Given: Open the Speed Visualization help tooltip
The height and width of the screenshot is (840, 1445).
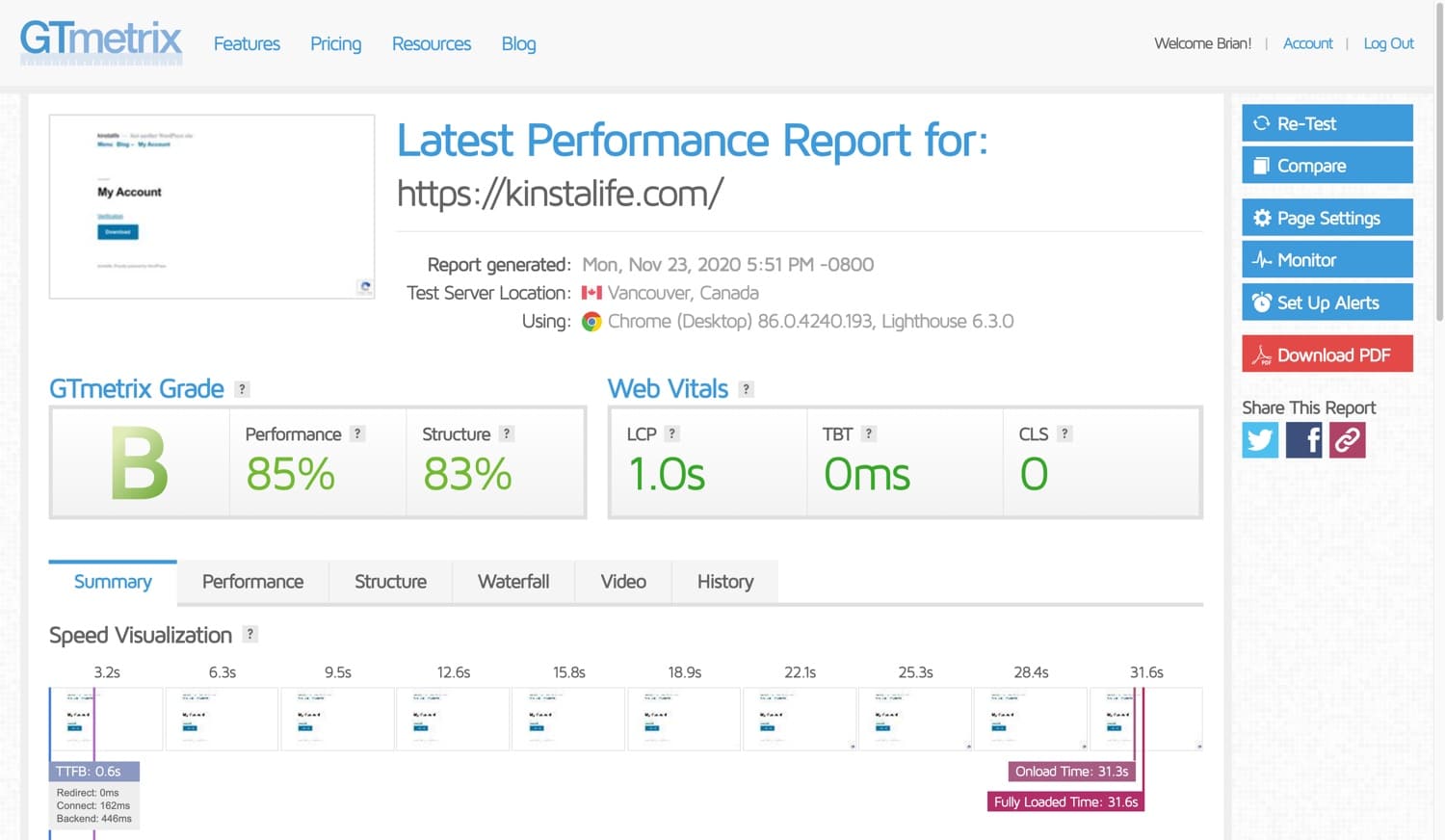Looking at the screenshot, I should (x=250, y=634).
